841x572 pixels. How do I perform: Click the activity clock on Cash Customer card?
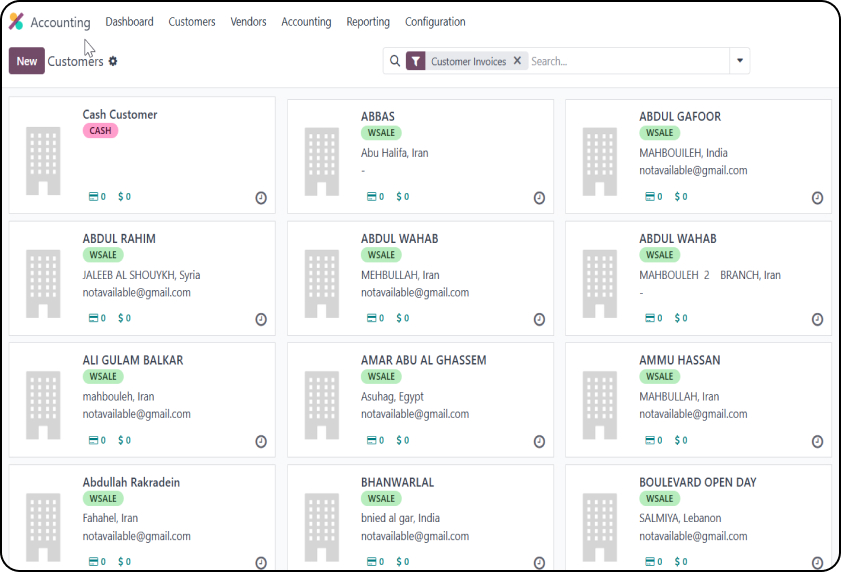coord(261,198)
